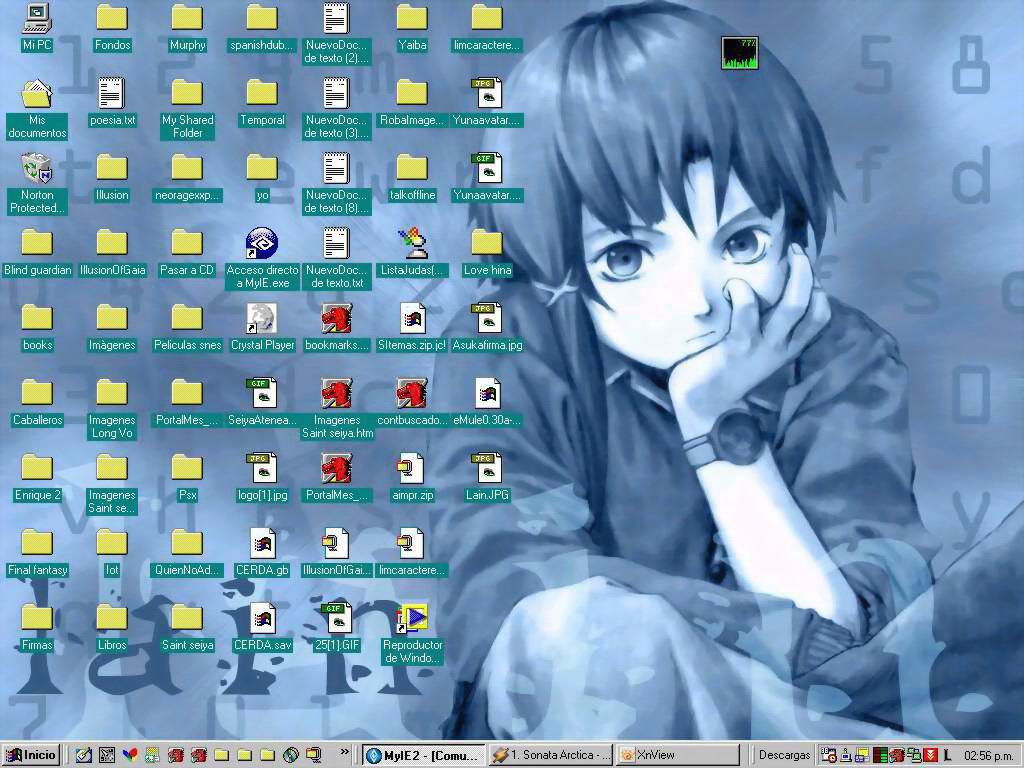Open the Lain.JPG image file

(x=487, y=469)
